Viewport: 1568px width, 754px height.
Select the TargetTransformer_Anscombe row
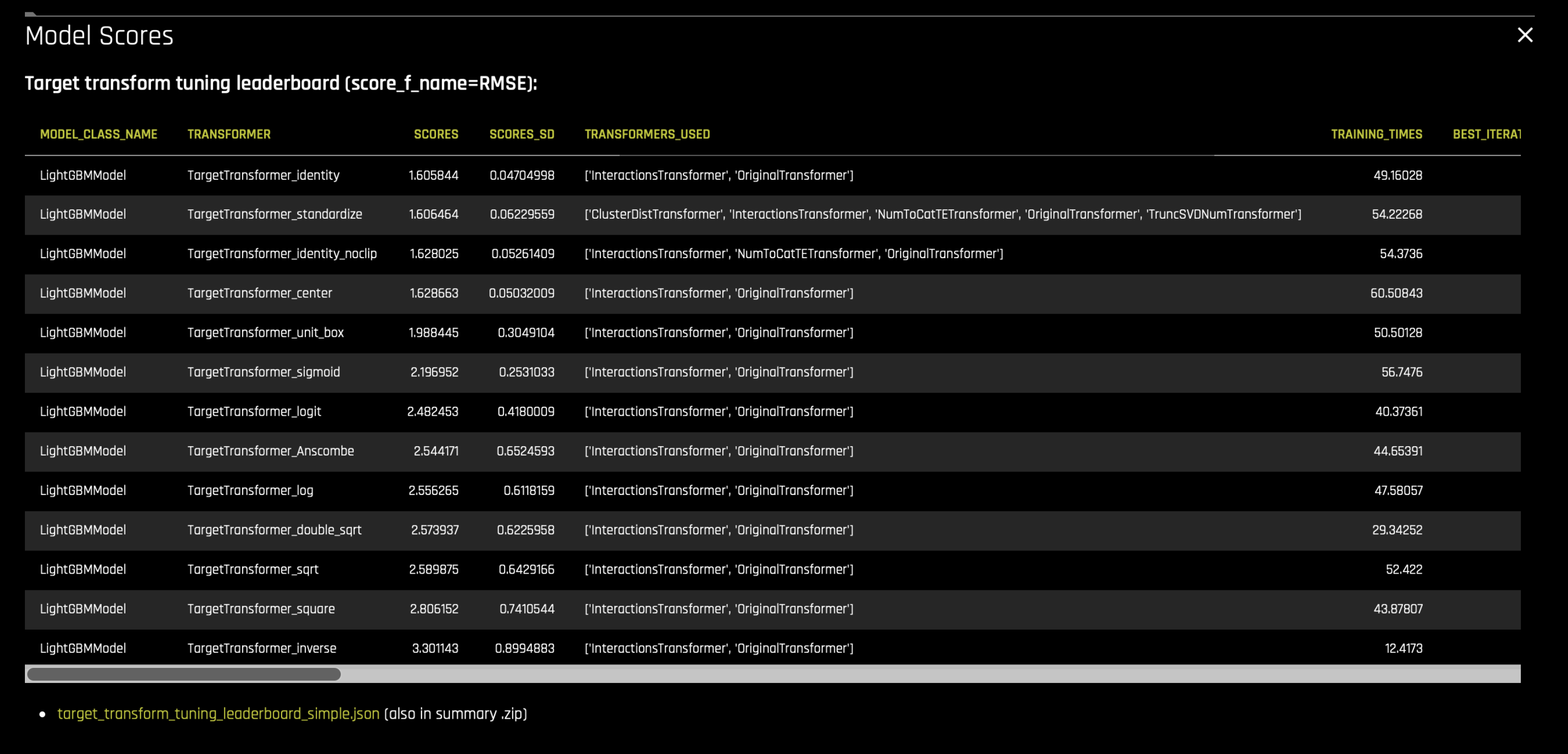426,451
